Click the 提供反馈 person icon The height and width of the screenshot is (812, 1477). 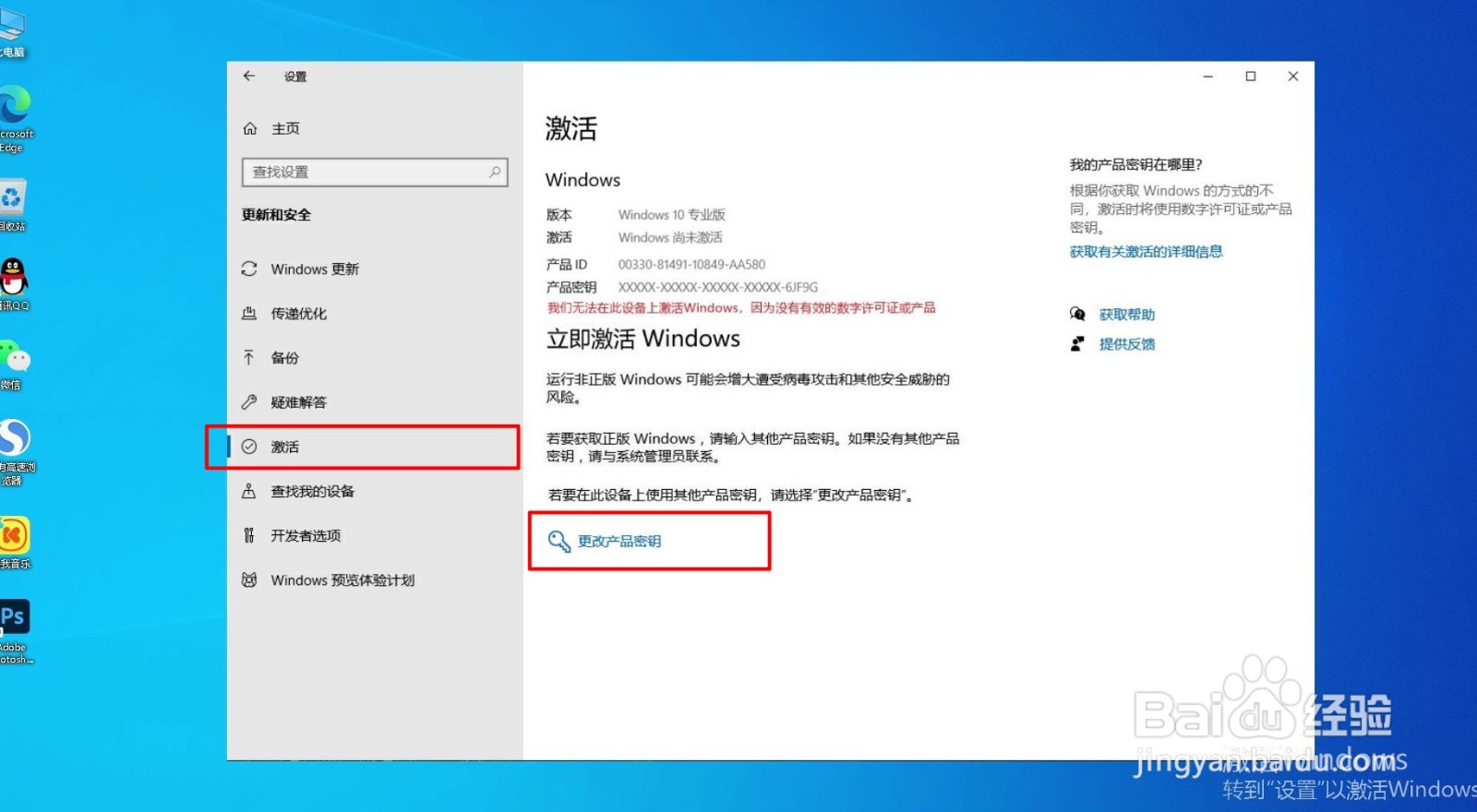coord(1077,343)
